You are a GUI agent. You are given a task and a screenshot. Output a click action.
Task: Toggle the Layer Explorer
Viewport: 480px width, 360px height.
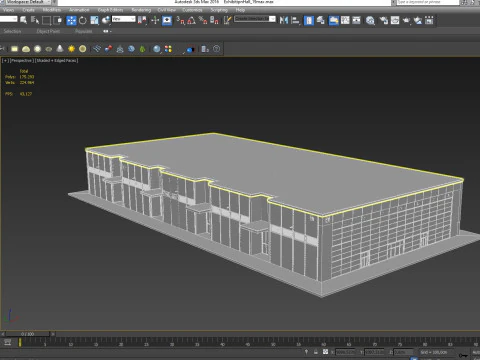[320, 20]
